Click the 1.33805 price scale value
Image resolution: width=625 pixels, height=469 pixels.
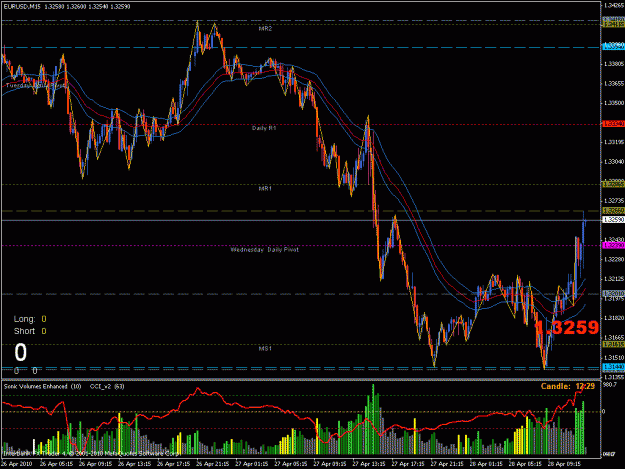(614, 64)
